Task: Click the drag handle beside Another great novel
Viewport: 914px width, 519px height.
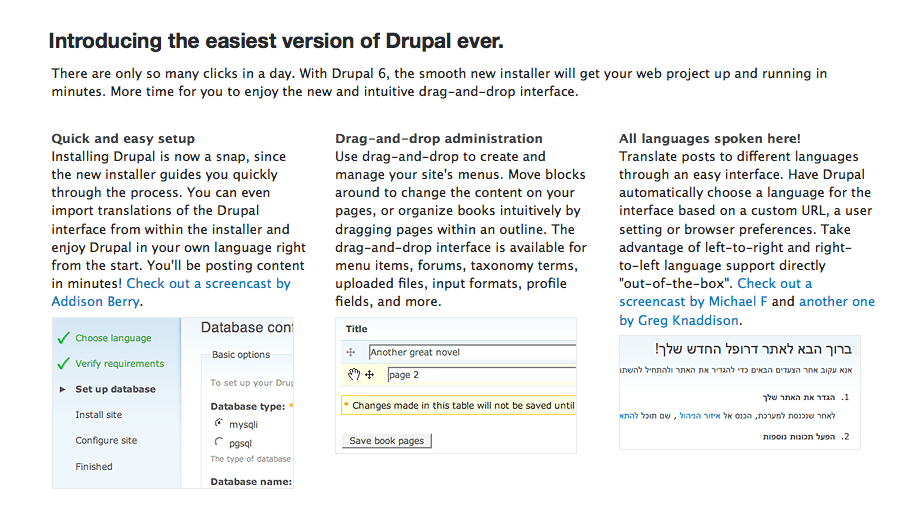Action: click(x=351, y=352)
